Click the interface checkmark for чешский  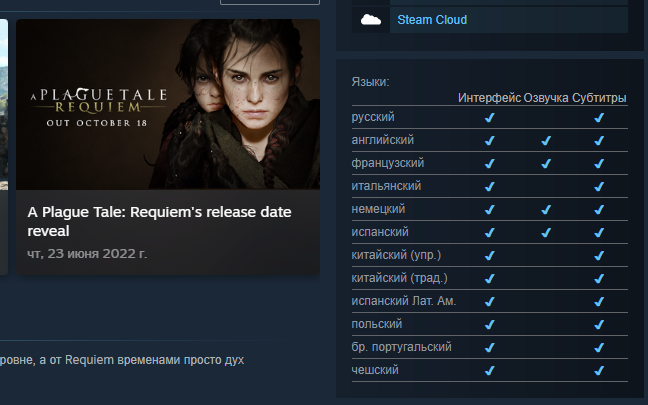pos(490,370)
